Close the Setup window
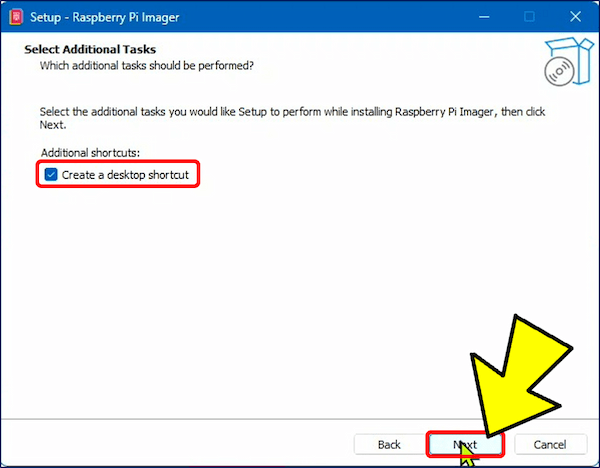 click(575, 17)
